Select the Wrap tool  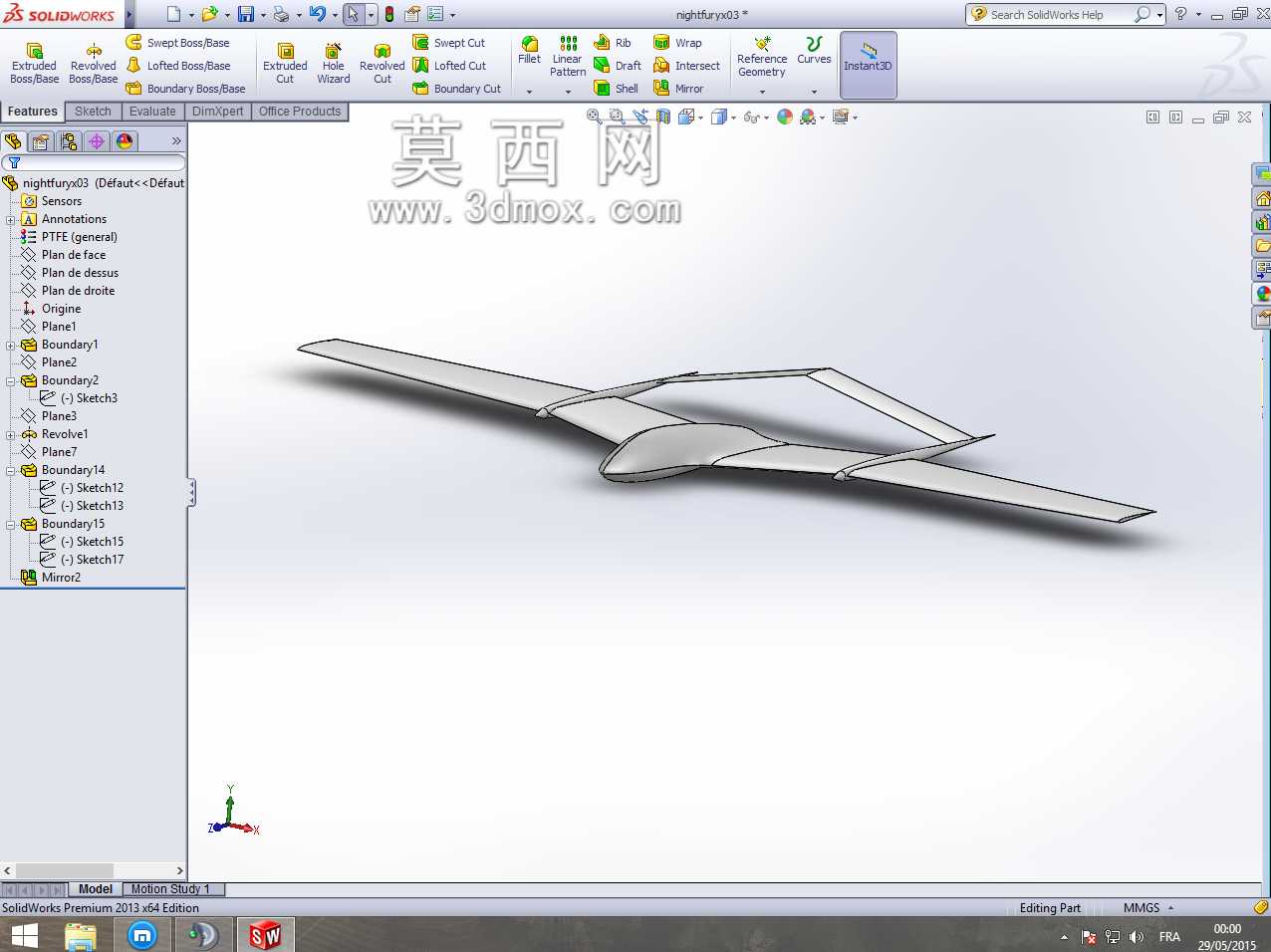[677, 43]
